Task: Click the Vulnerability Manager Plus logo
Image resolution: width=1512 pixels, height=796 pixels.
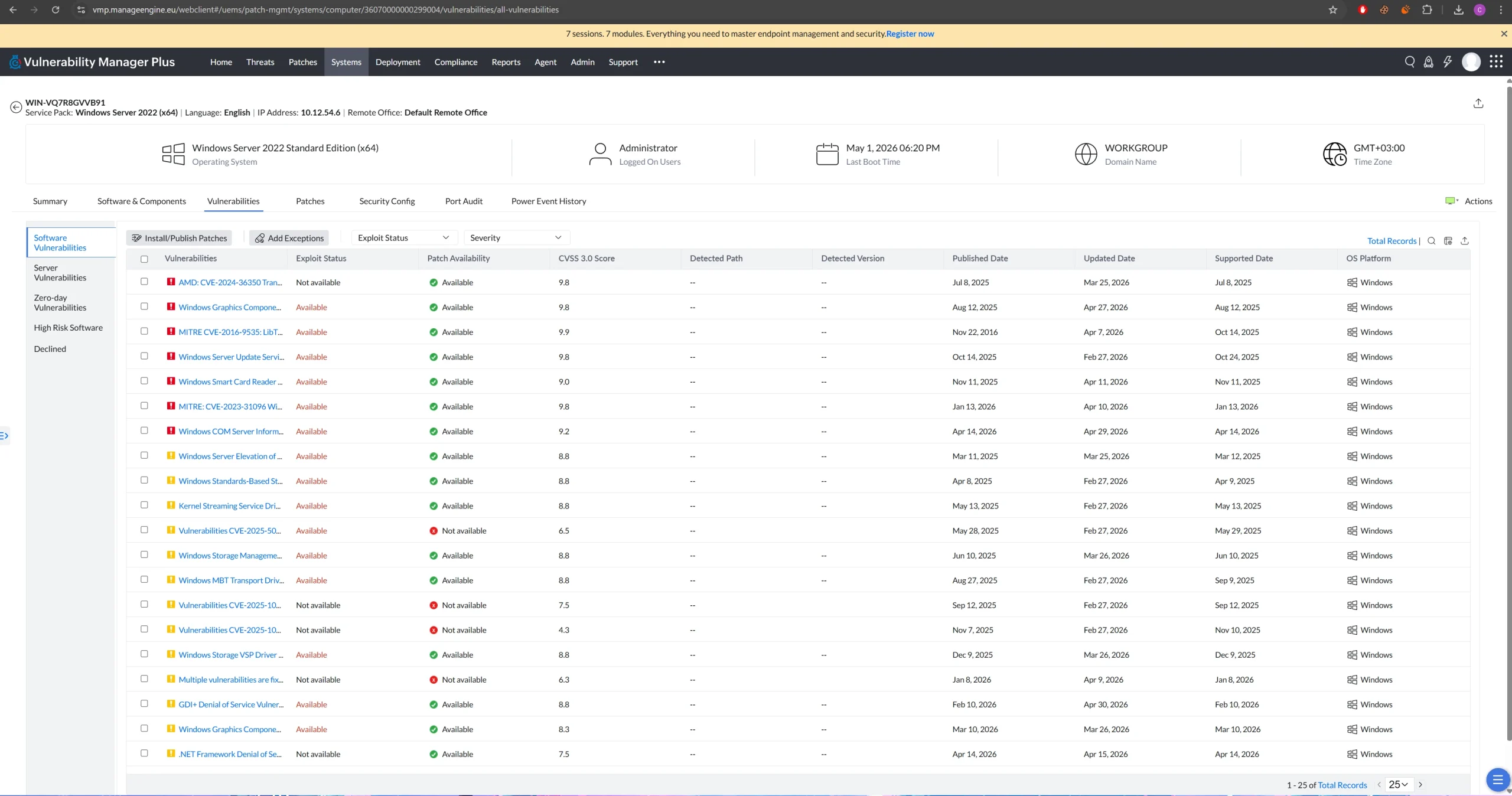Action: (92, 61)
